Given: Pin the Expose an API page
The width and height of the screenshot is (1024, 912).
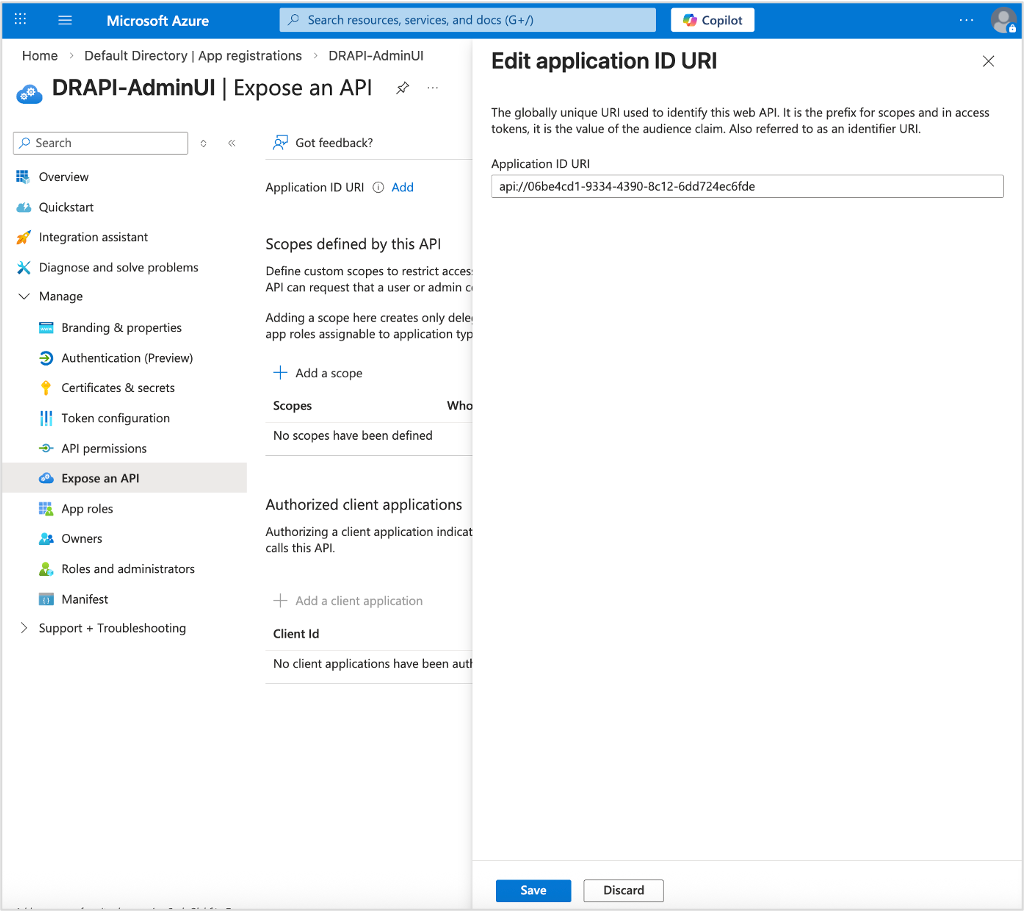Looking at the screenshot, I should 403,88.
